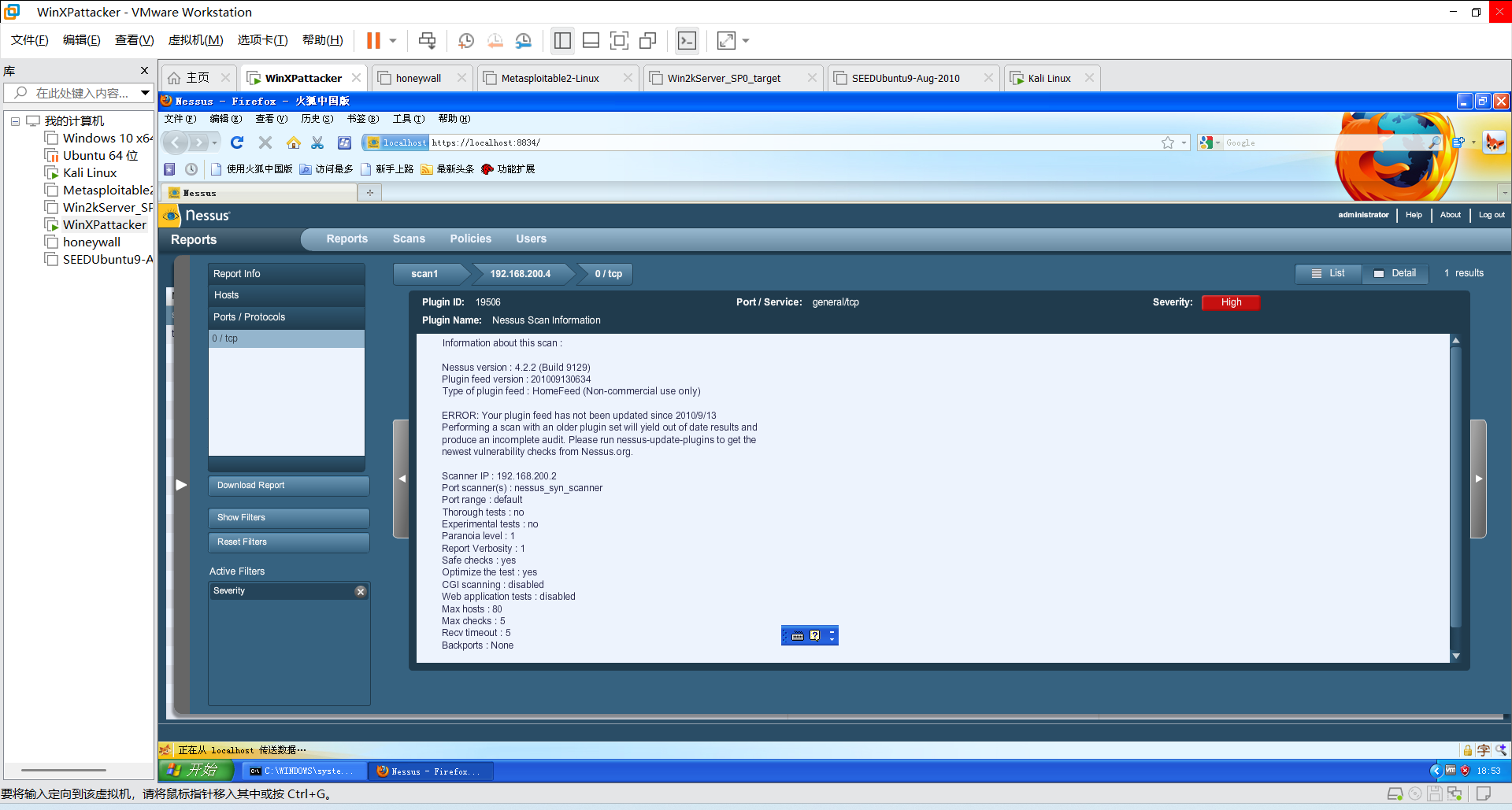Image resolution: width=1512 pixels, height=810 pixels.
Task: Click the Firefox home icon
Action: point(294,142)
